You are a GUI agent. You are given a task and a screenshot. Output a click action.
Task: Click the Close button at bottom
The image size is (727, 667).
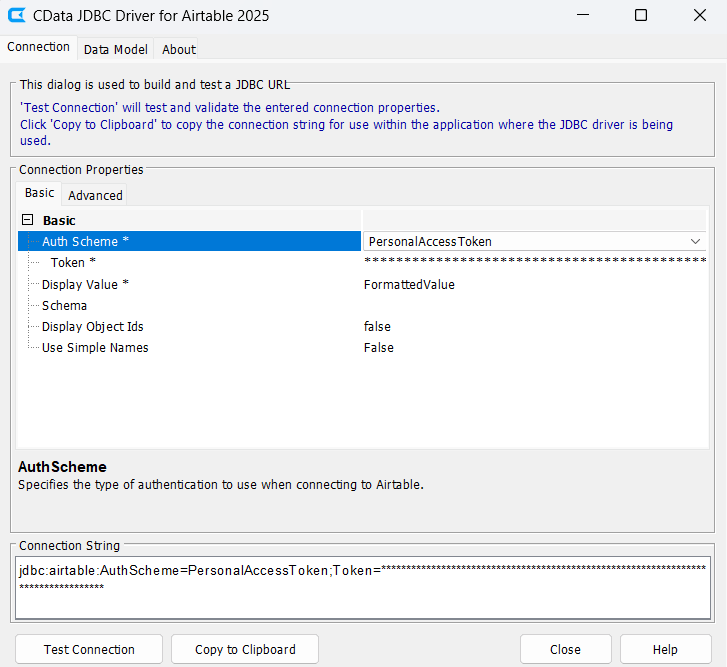coord(565,649)
